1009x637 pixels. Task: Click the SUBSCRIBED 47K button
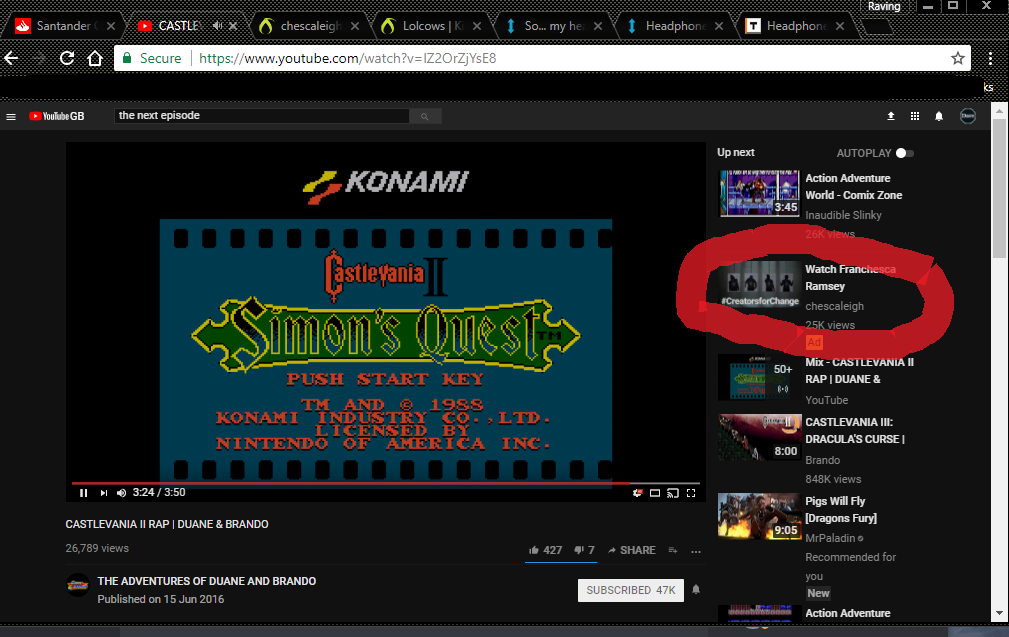click(631, 590)
